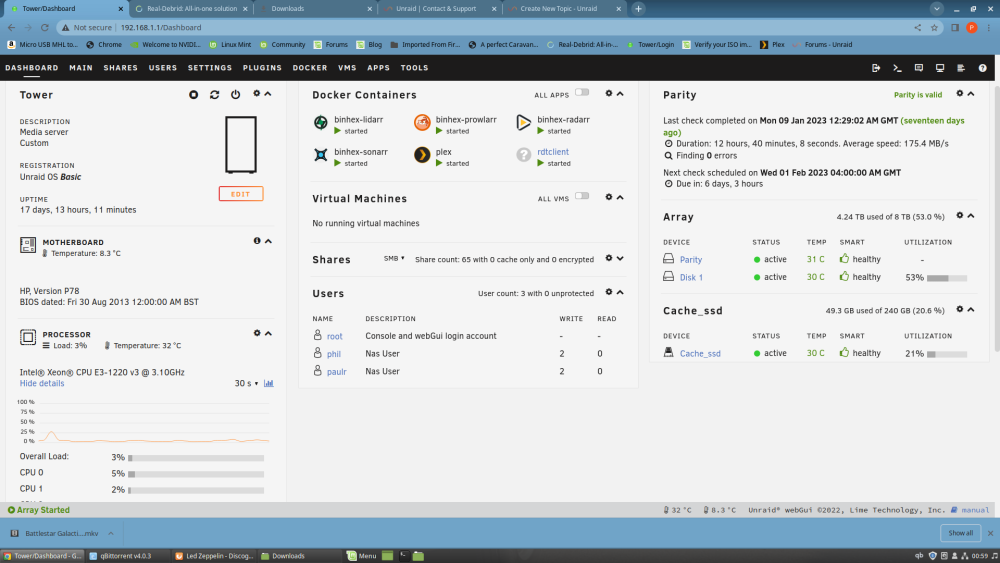
Task: Collapse the Parity panel
Action: pyautogui.click(x=971, y=94)
